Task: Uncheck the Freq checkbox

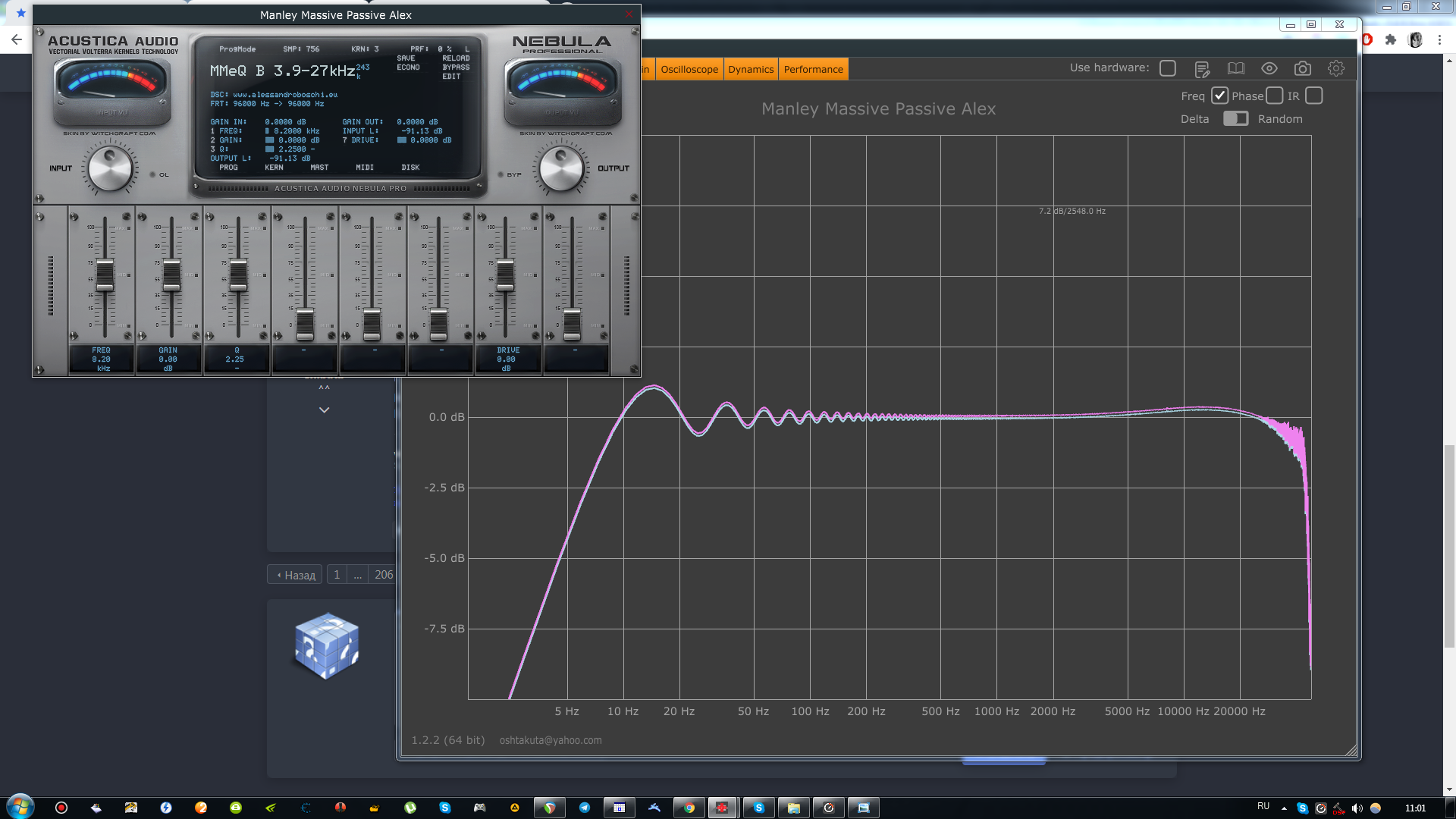Action: [x=1219, y=96]
